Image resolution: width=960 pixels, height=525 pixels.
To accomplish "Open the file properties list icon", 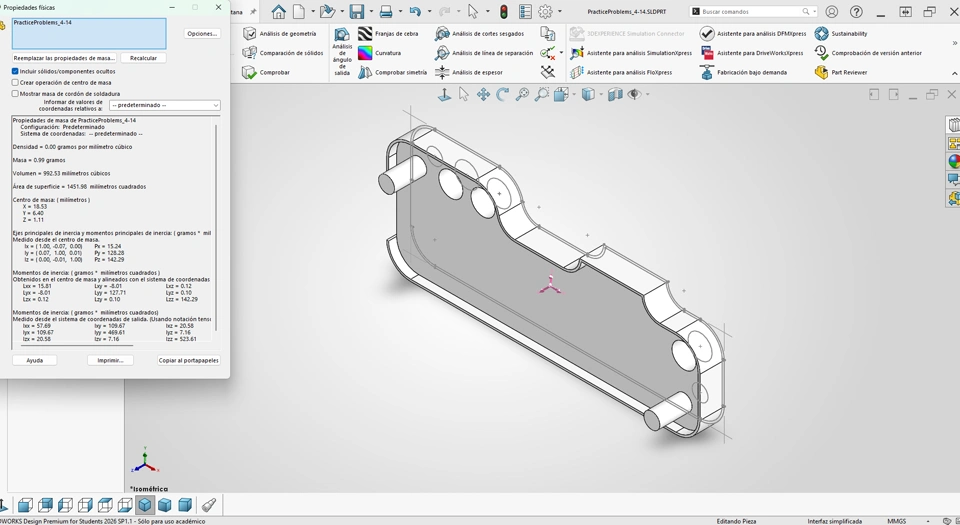I will coord(525,12).
